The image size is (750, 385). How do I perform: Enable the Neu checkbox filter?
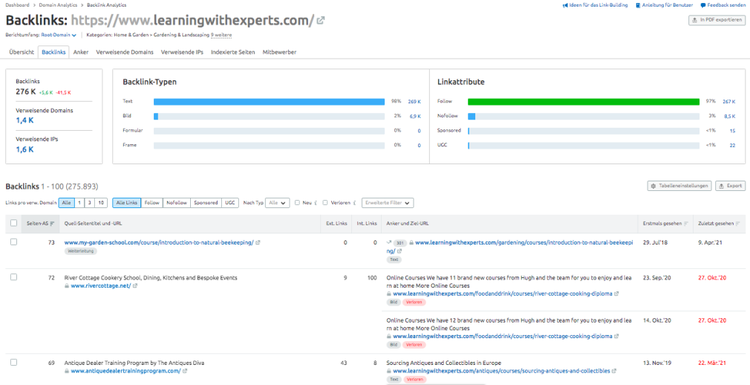coord(297,203)
